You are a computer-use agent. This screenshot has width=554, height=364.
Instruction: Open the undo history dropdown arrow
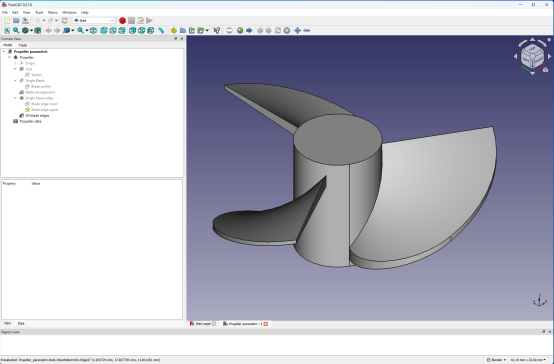tap(44, 20)
